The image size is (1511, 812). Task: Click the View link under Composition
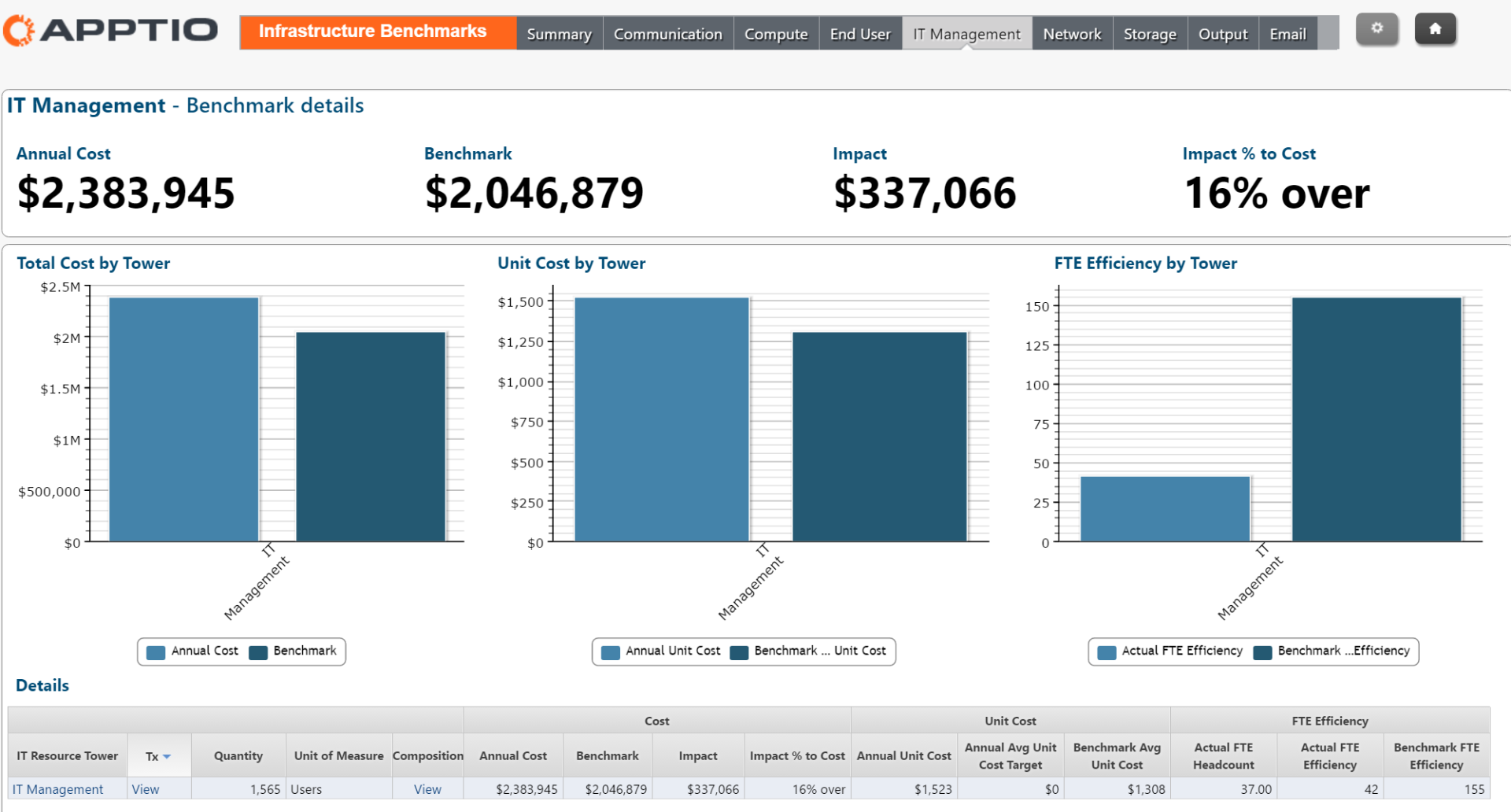click(x=427, y=789)
